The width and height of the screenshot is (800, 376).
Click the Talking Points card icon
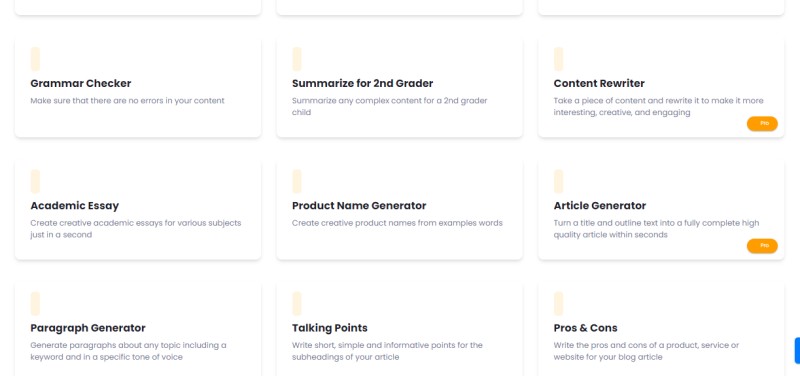297,304
